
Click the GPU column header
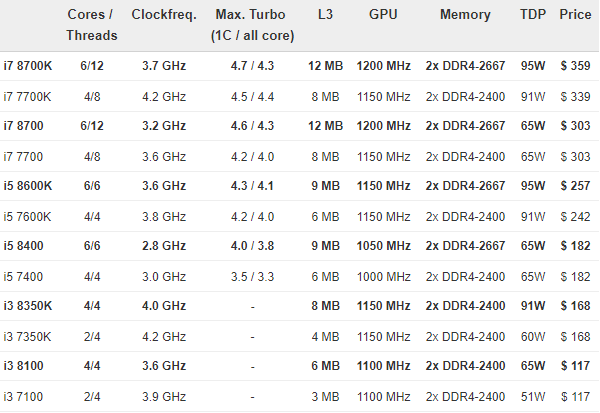click(383, 15)
